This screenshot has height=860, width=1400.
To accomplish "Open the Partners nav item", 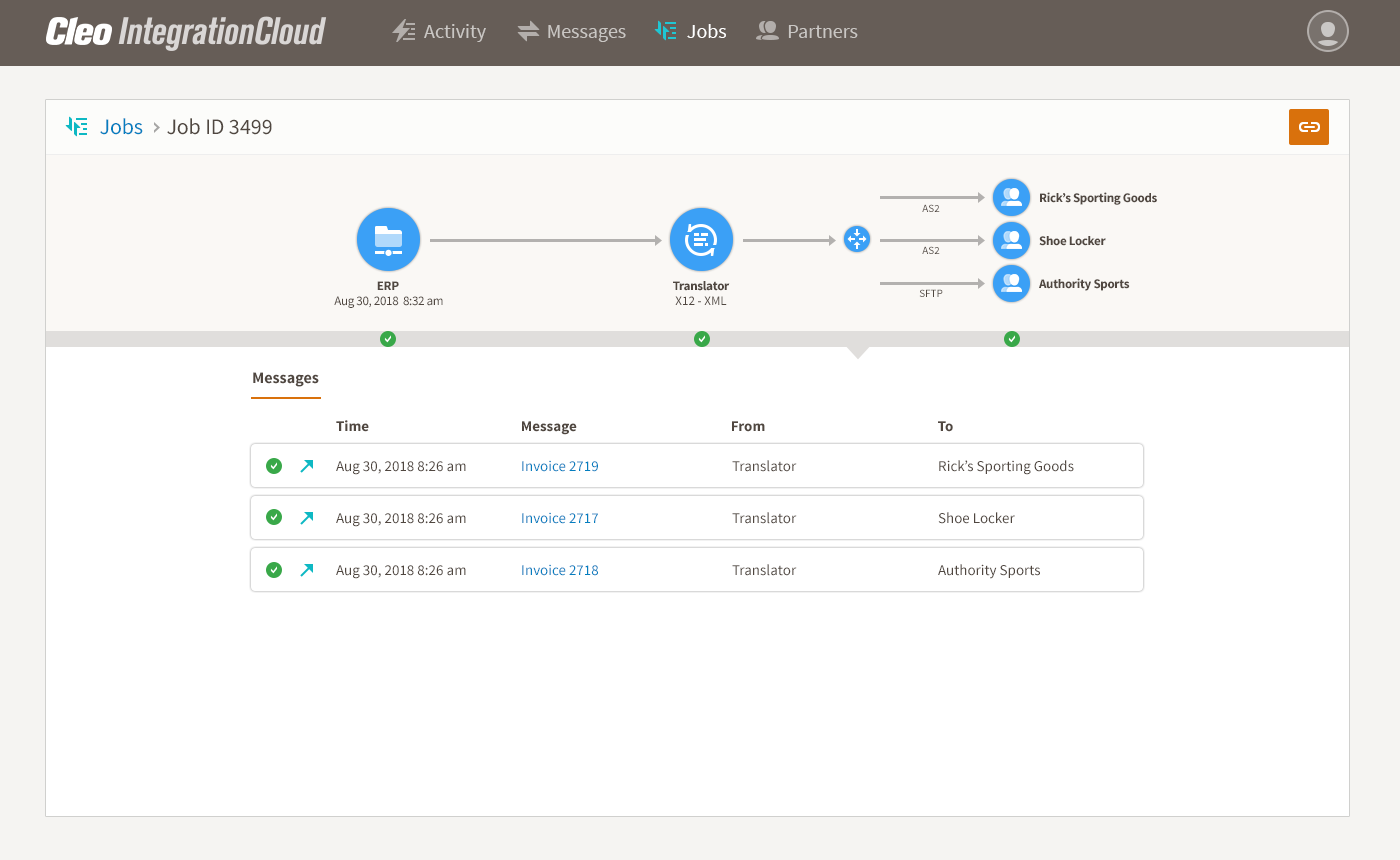I will (x=807, y=32).
